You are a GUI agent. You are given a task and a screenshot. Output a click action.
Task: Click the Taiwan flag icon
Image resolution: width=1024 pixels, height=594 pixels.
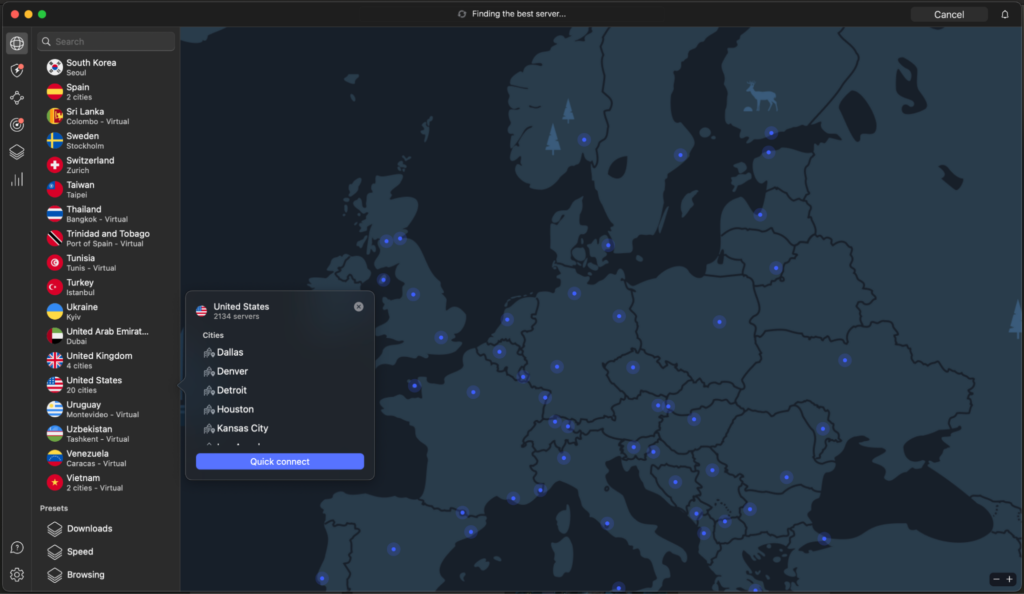55,189
